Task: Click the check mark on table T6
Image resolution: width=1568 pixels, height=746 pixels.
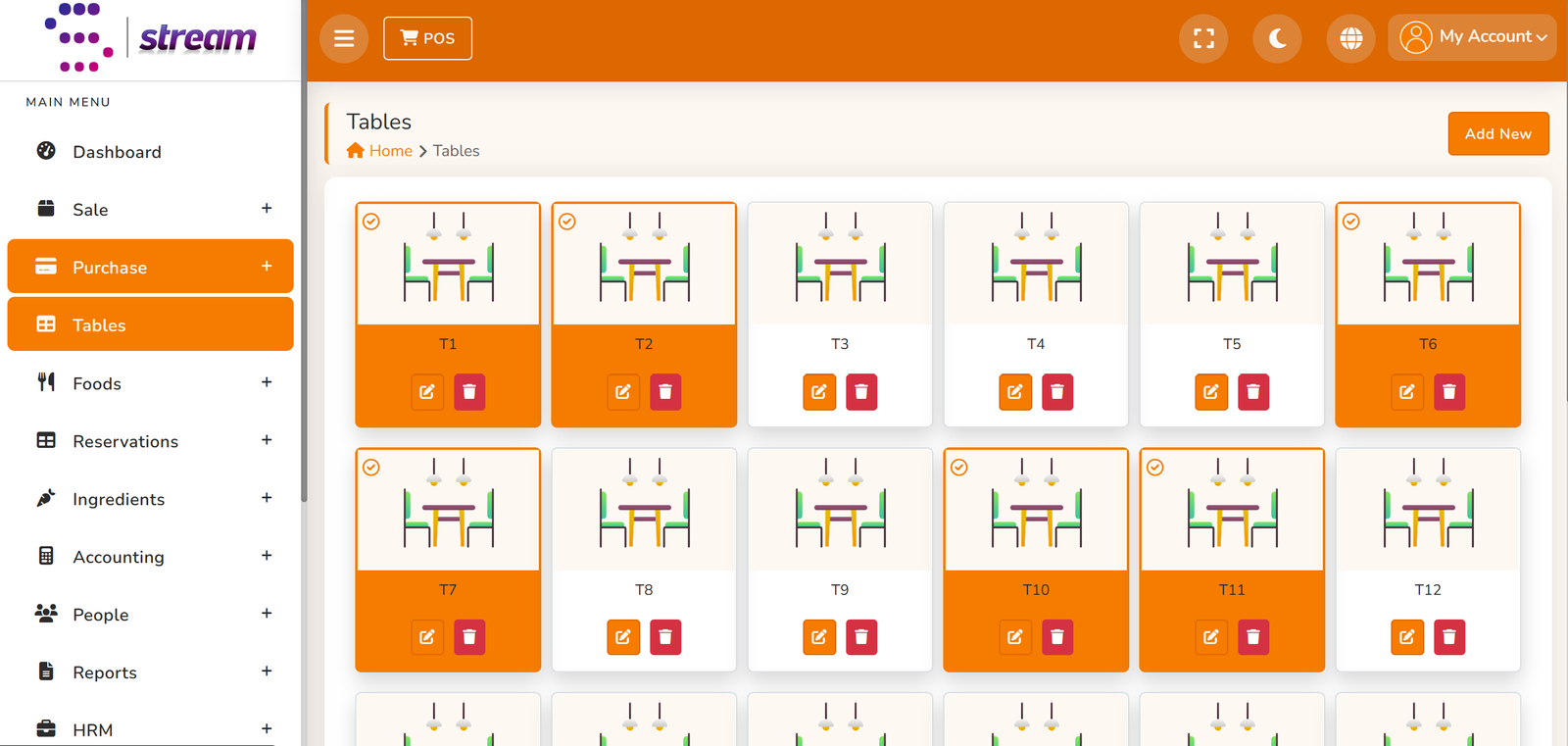Action: click(x=1351, y=222)
